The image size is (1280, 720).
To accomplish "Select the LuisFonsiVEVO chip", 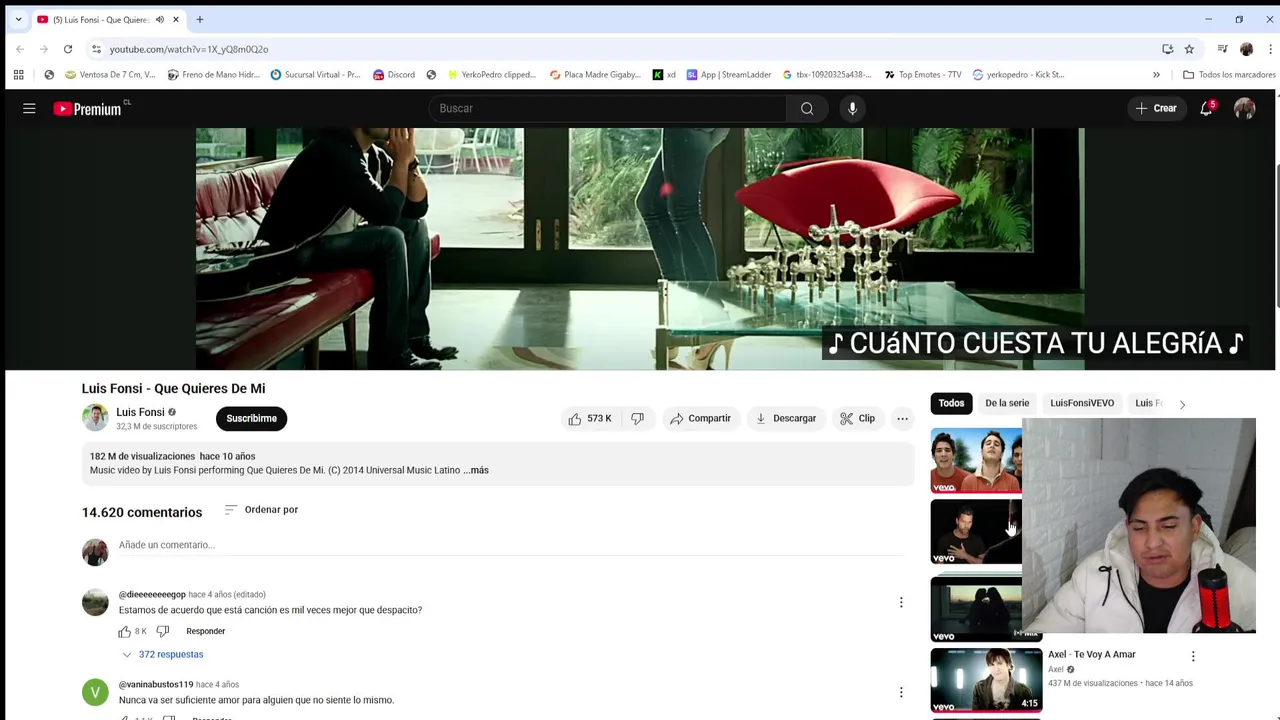I will coord(1082,403).
